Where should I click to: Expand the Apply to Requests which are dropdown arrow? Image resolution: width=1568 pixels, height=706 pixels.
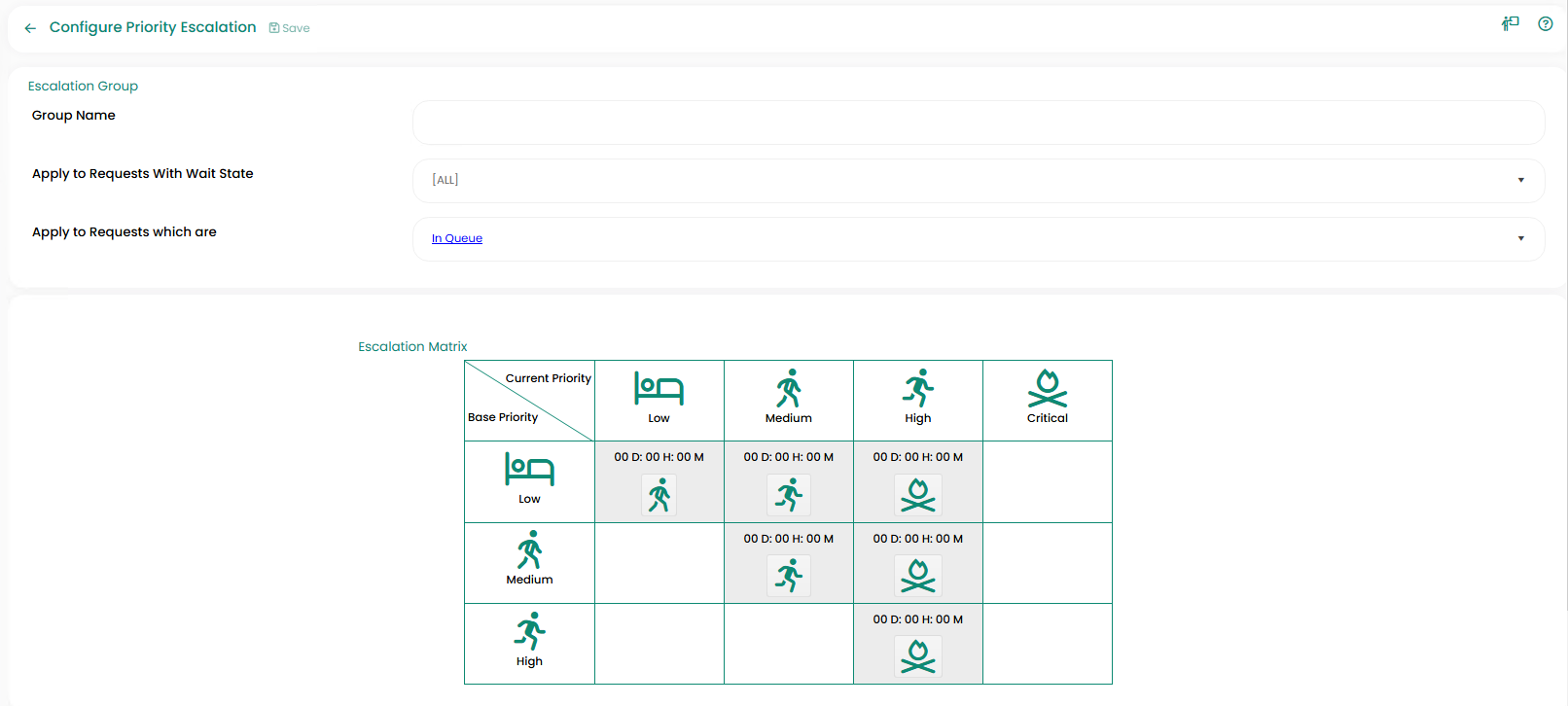1520,239
